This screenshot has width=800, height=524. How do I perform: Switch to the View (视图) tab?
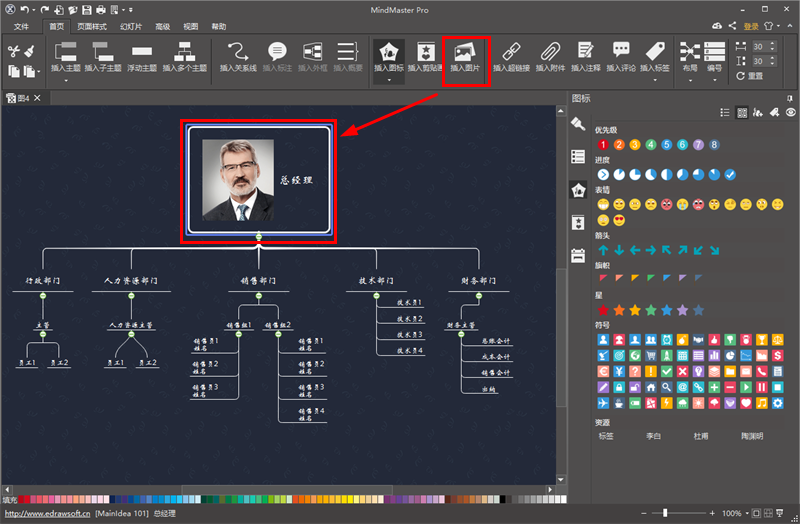tap(190, 27)
